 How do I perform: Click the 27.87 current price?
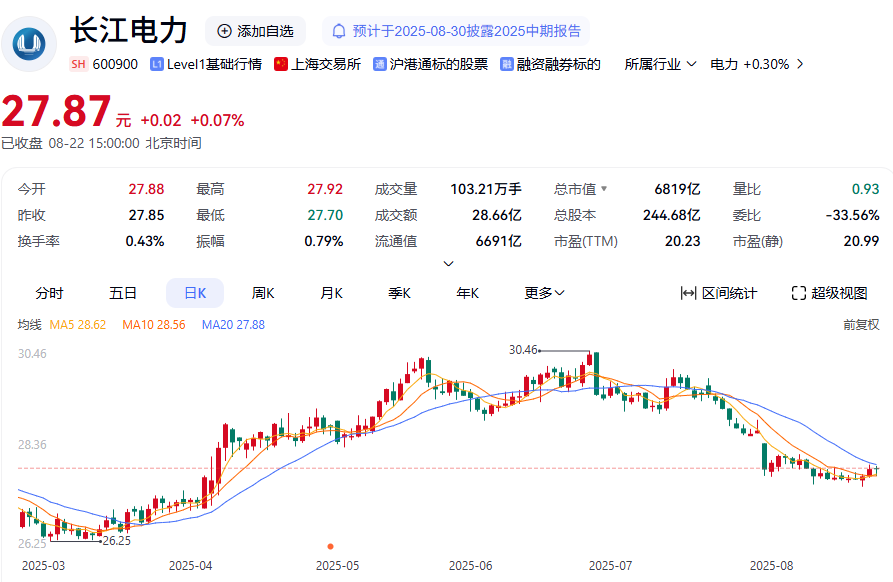56,111
